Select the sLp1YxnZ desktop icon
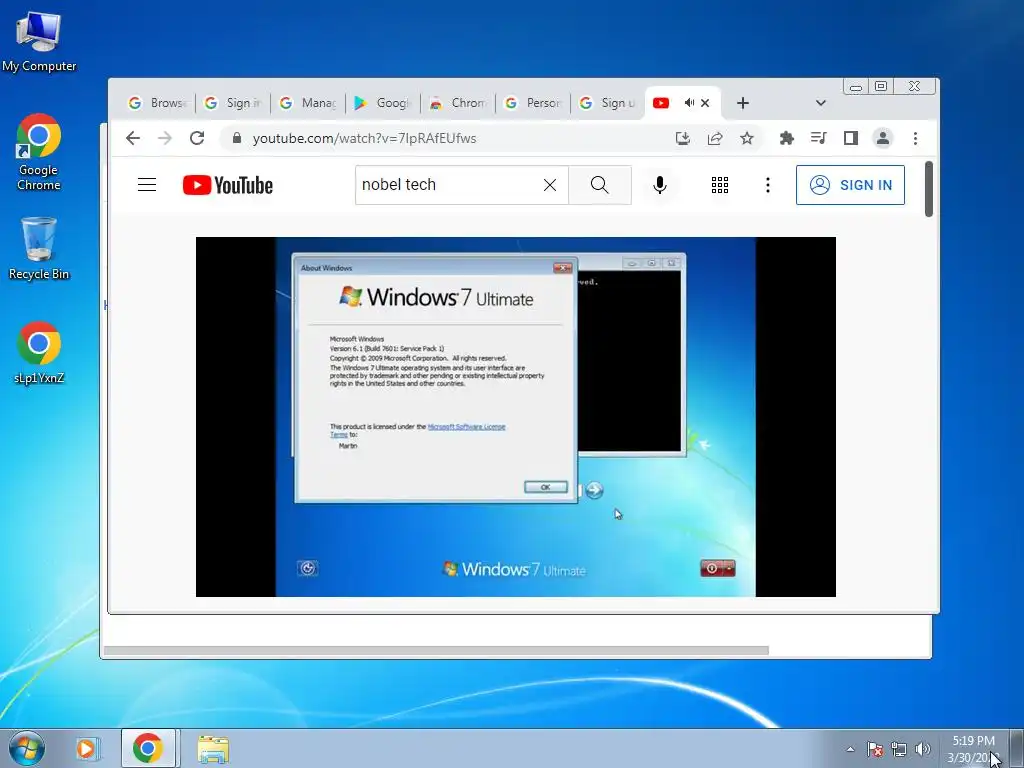Image resolution: width=1024 pixels, height=768 pixels. tap(39, 353)
